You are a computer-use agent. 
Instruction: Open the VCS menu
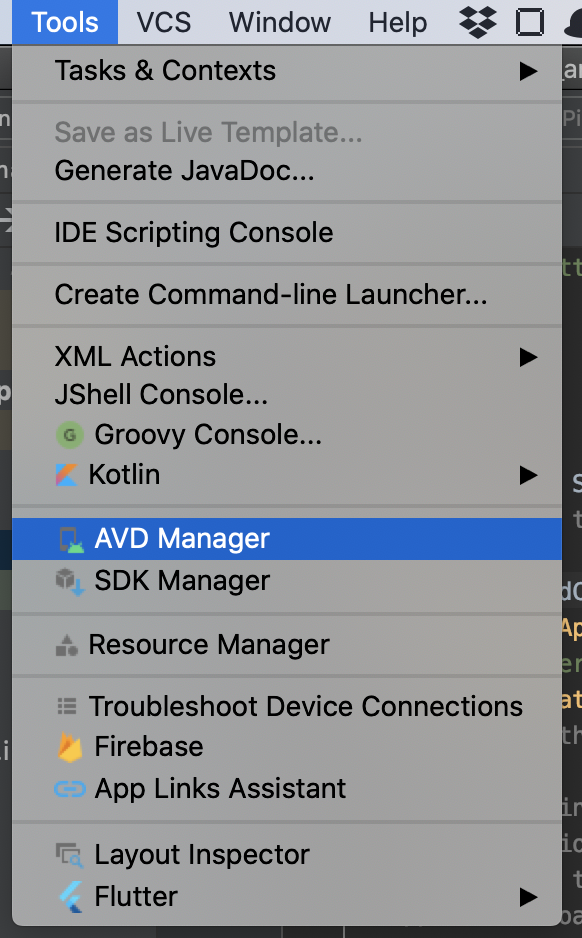[163, 22]
